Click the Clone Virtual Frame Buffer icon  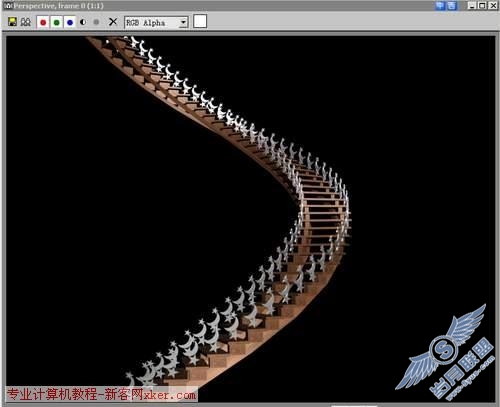pos(26,22)
